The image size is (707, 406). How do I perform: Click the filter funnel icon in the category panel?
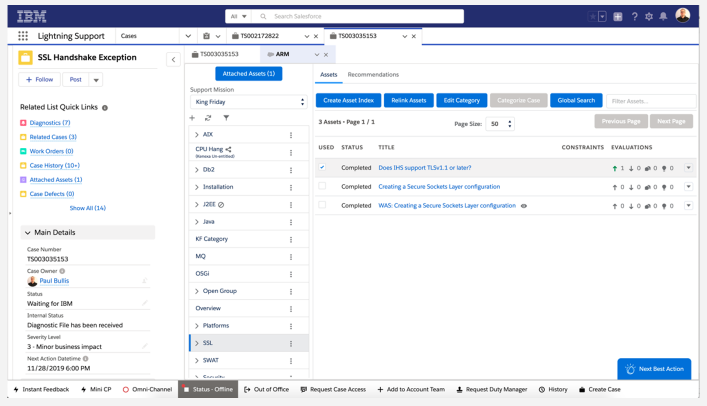coord(226,118)
